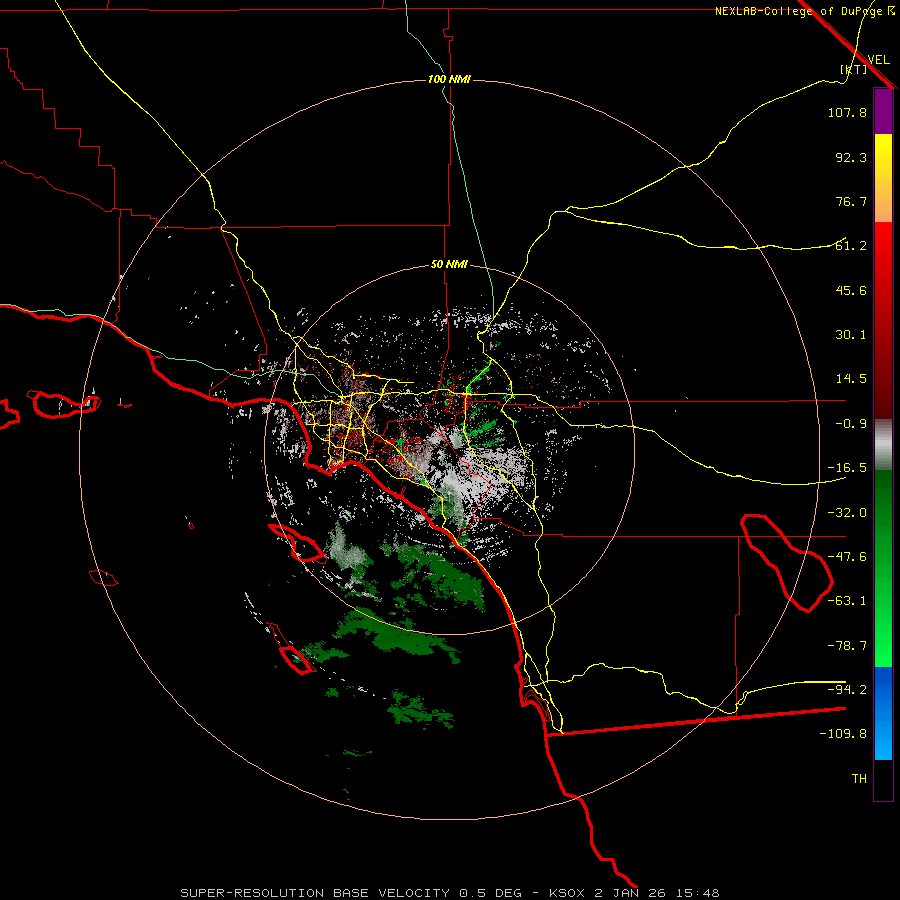Click the VEL legend title
This screenshot has height=900, width=900.
click(x=878, y=60)
